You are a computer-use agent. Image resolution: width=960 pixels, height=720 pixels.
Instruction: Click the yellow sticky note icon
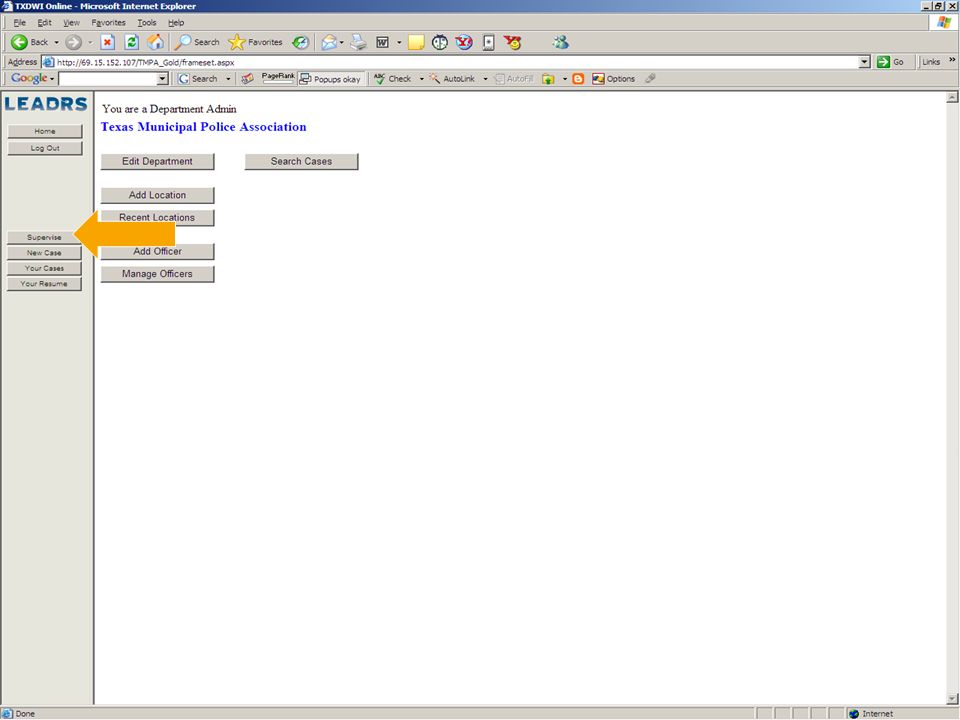coord(416,42)
